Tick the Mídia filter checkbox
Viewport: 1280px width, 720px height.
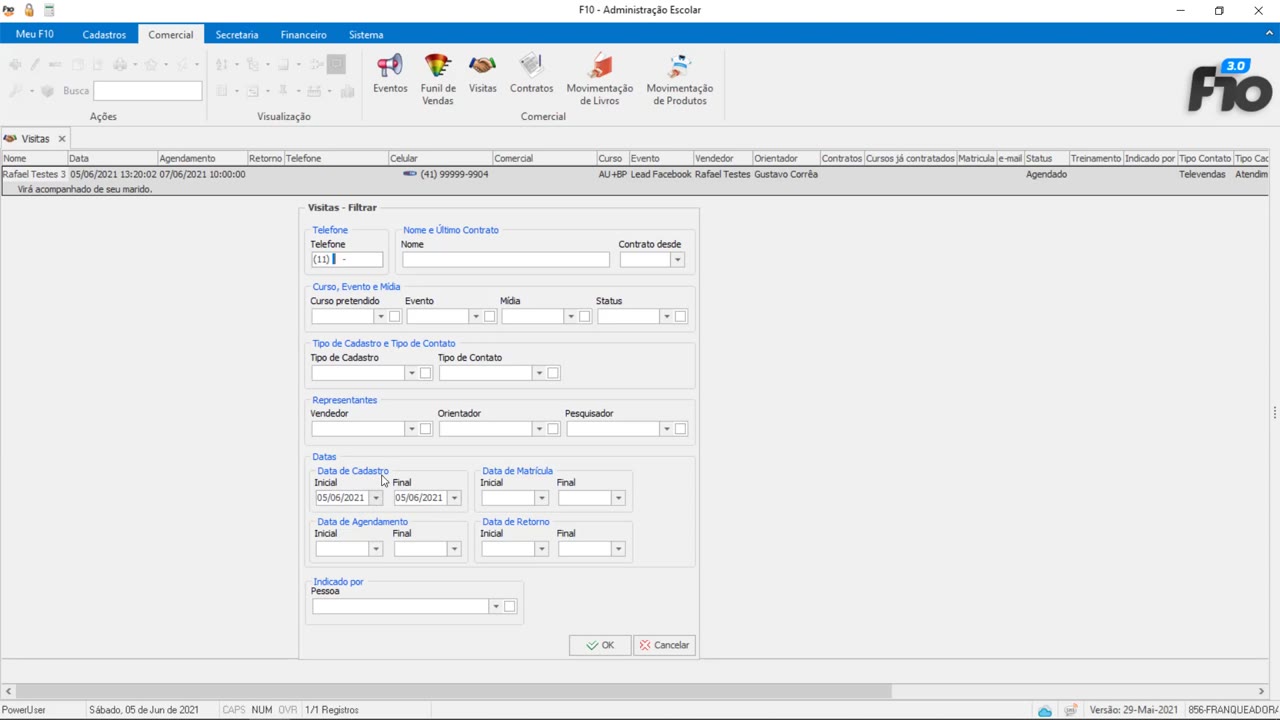coord(585,317)
